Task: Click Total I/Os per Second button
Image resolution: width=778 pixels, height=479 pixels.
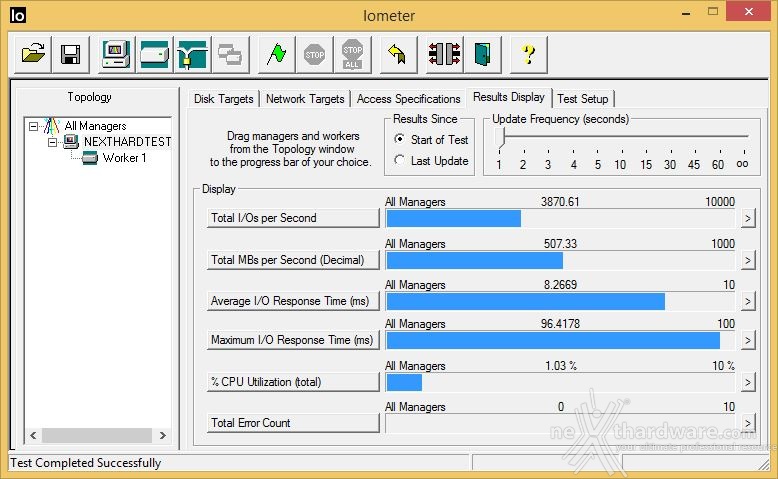Action: pyautogui.click(x=293, y=218)
